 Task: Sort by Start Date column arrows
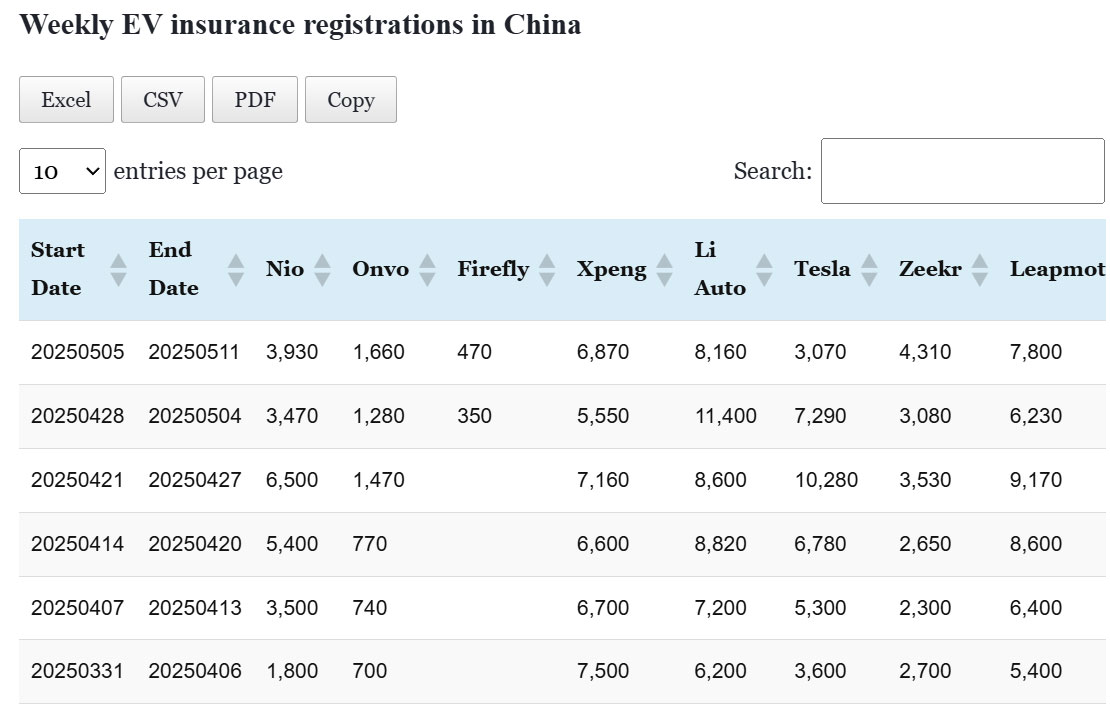click(x=118, y=269)
